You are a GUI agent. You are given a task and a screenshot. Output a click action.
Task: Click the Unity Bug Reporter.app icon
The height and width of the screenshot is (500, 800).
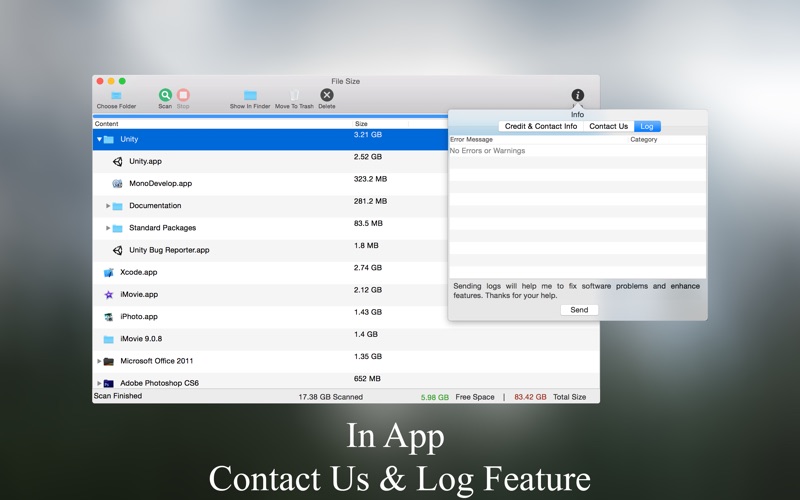[117, 250]
